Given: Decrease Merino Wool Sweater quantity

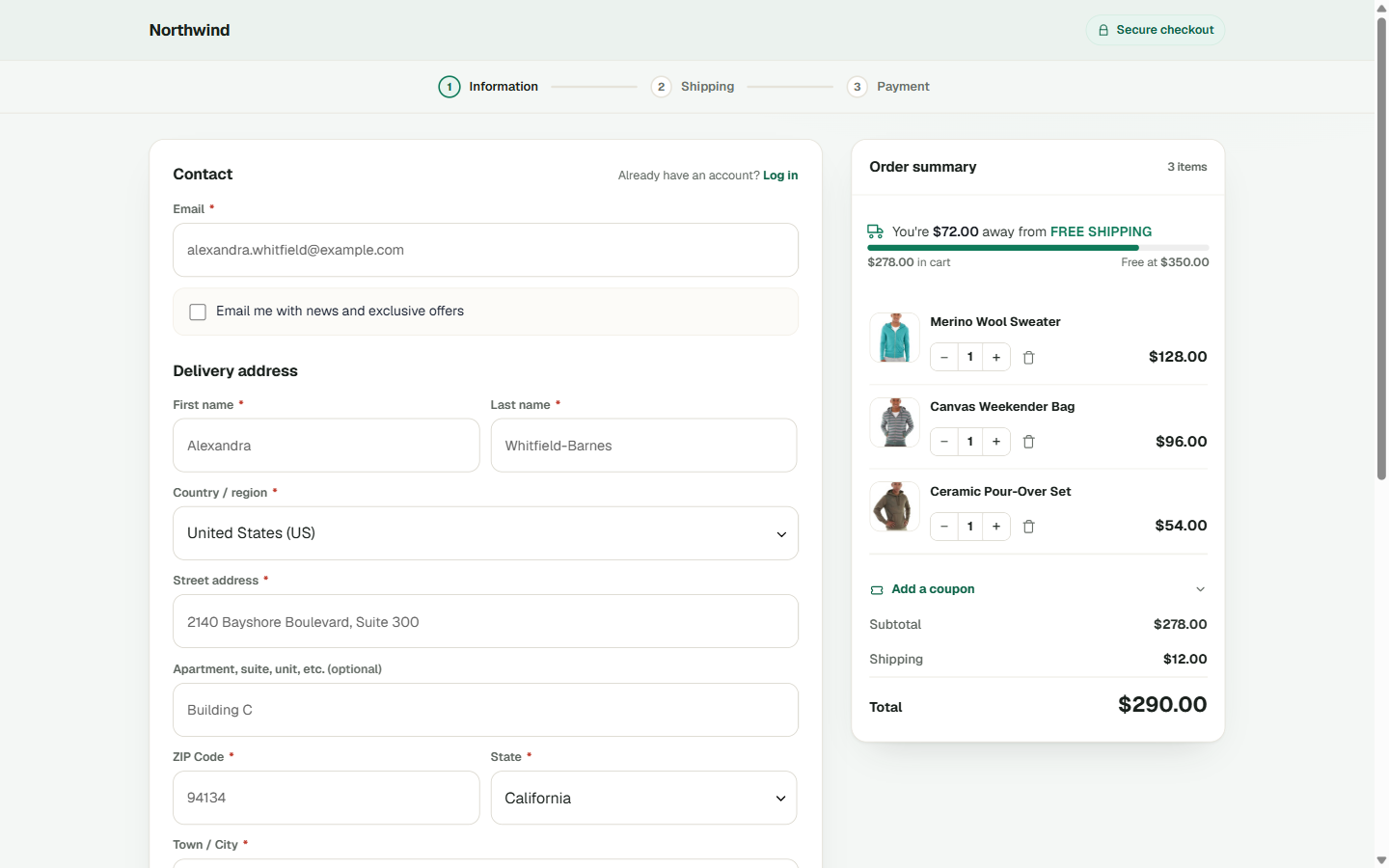Looking at the screenshot, I should (x=944, y=357).
